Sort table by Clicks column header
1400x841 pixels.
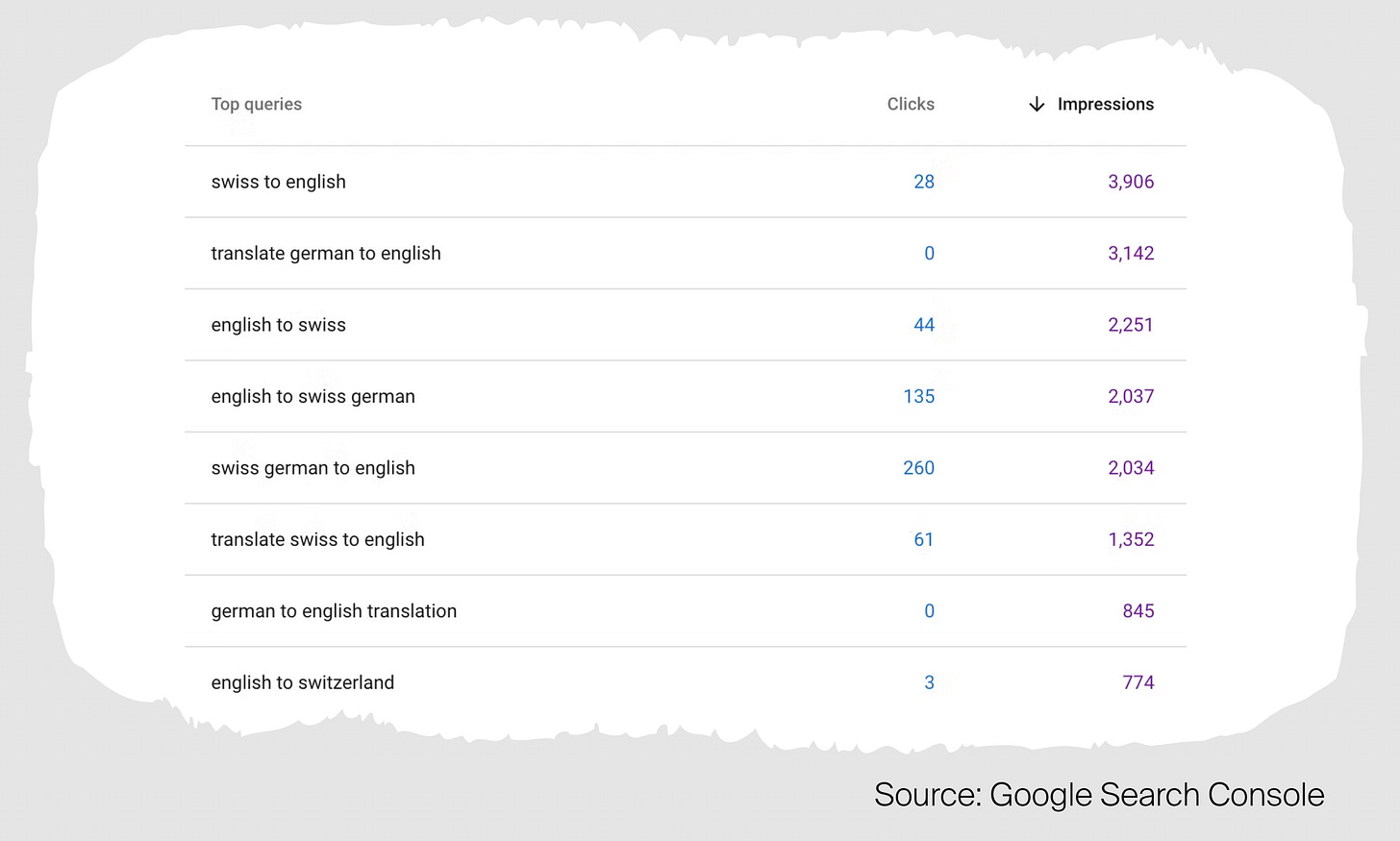[911, 104]
